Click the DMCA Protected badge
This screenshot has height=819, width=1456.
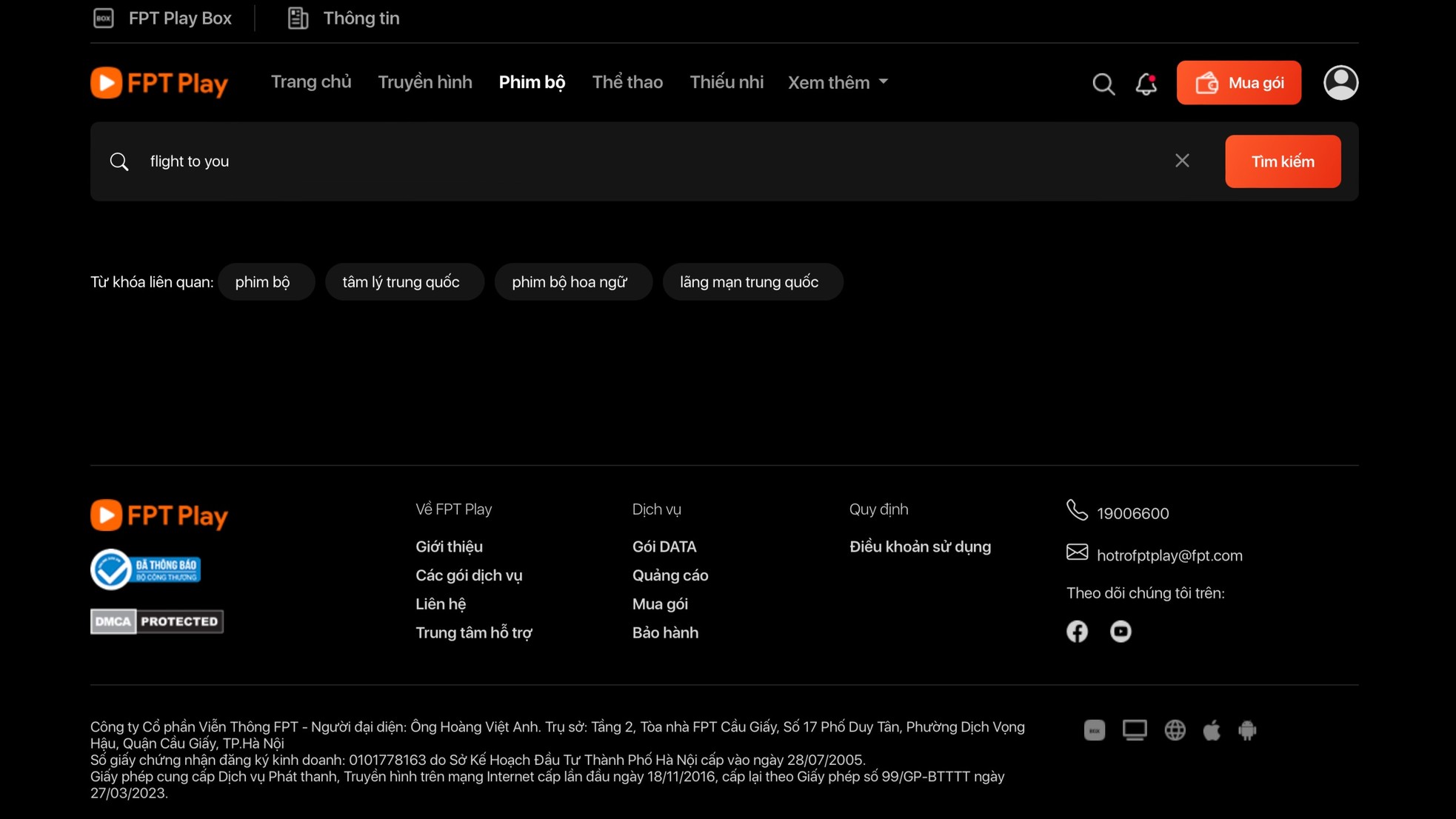coord(157,621)
